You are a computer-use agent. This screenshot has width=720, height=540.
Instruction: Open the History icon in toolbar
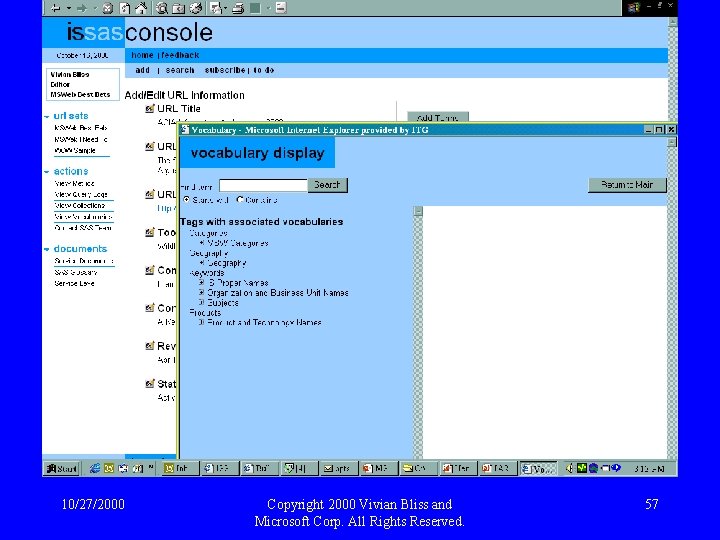tap(196, 8)
